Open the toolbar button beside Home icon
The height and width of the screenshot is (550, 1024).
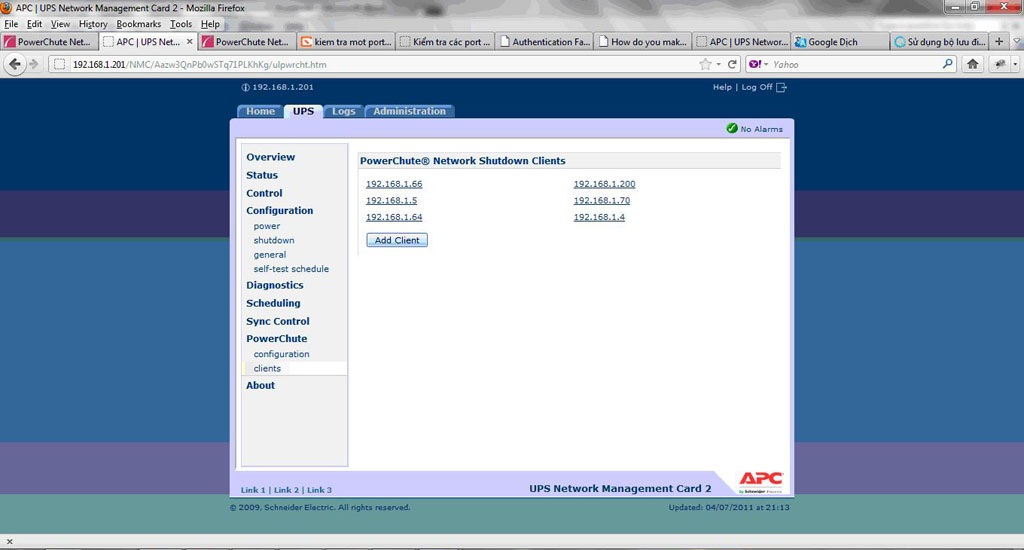pos(999,64)
